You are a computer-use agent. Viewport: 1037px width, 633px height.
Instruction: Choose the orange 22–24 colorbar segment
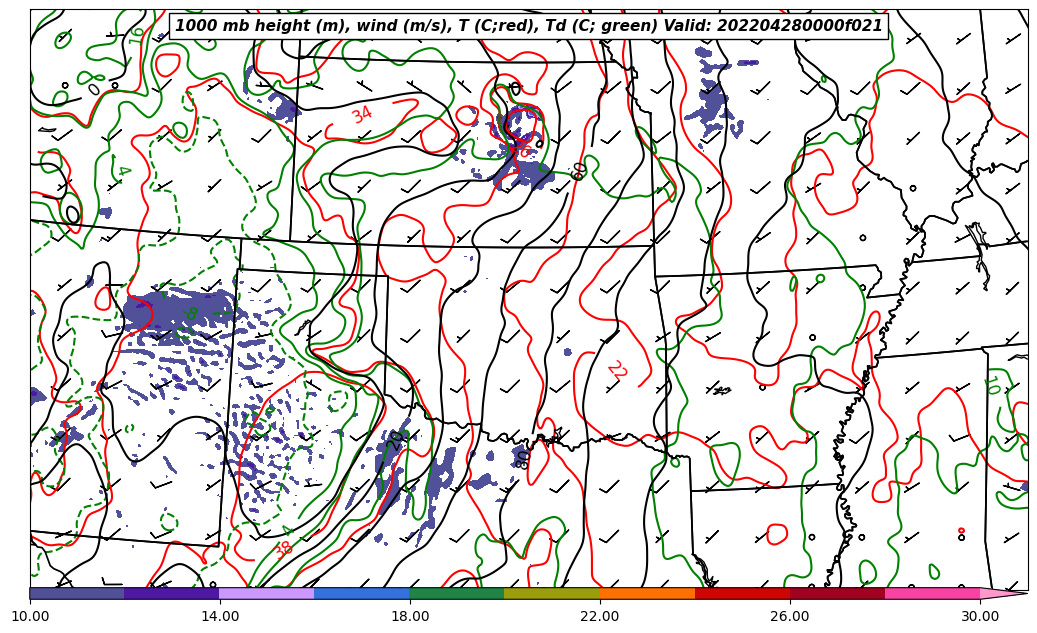647,593
